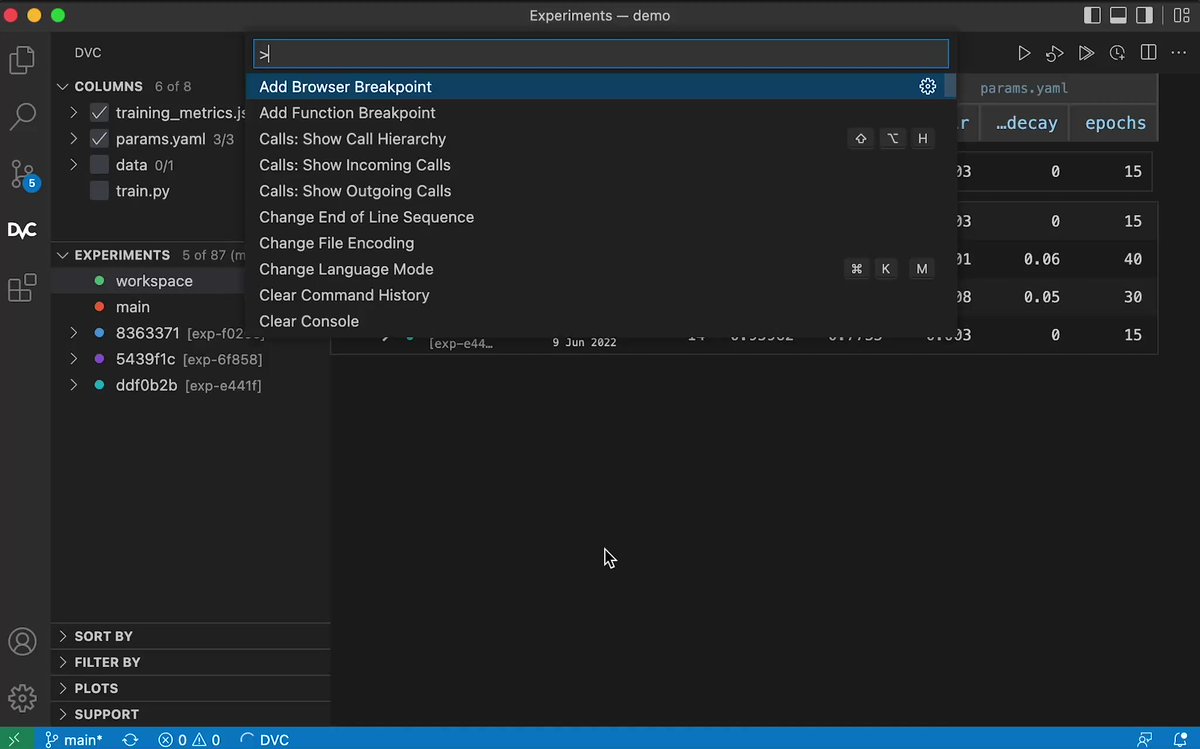
Task: Expand experiment 5439f1c node
Action: coord(74,359)
